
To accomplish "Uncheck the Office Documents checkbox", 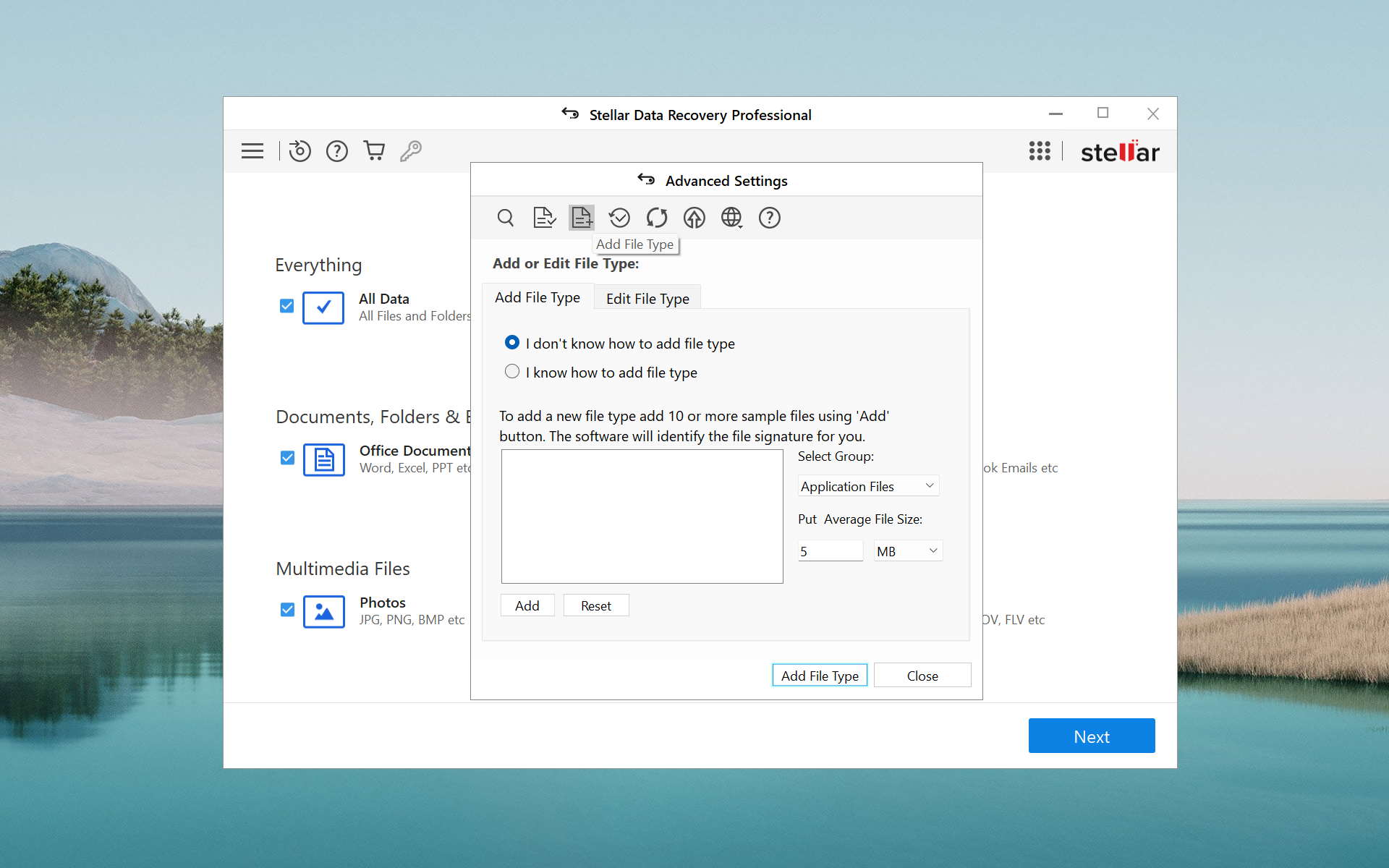I will click(287, 458).
